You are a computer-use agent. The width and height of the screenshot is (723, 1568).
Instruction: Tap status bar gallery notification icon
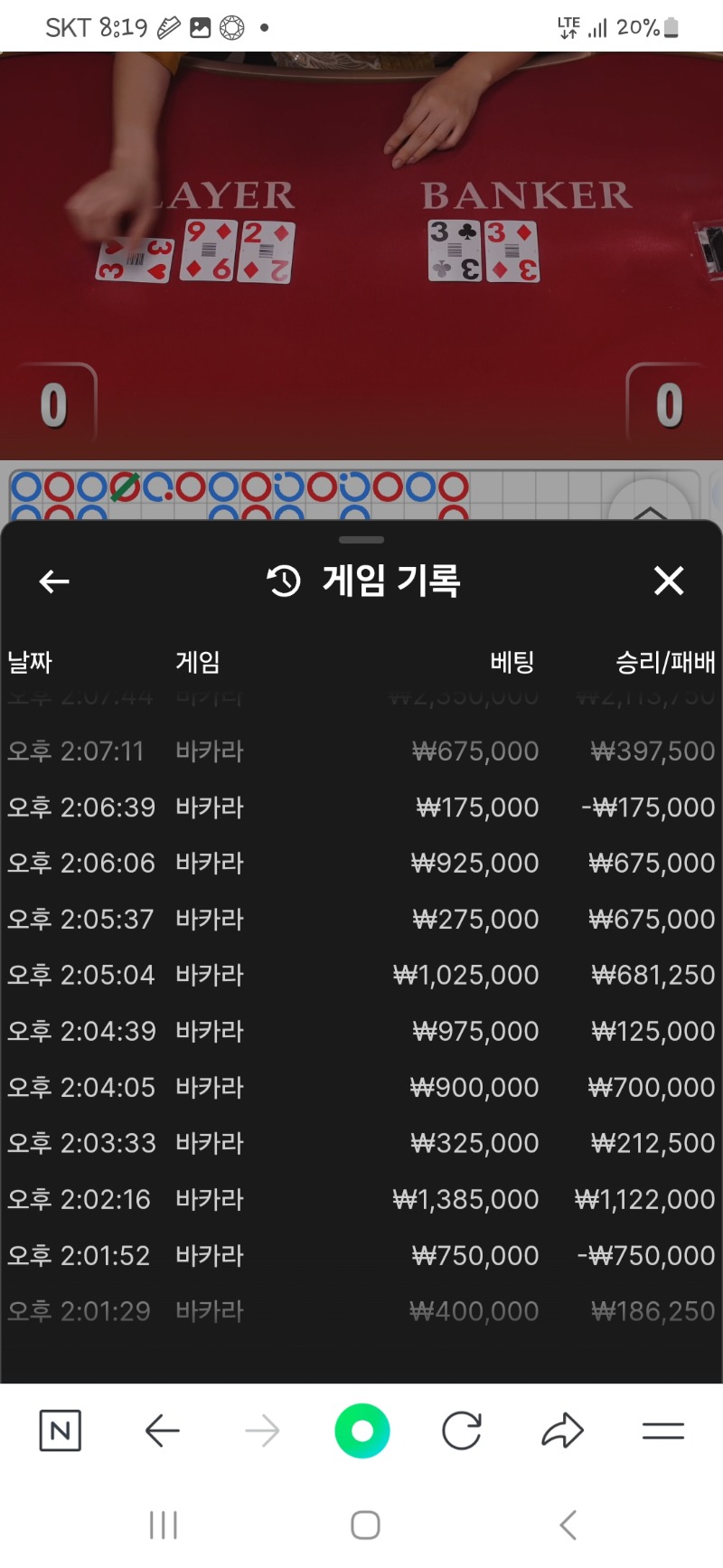(200, 28)
